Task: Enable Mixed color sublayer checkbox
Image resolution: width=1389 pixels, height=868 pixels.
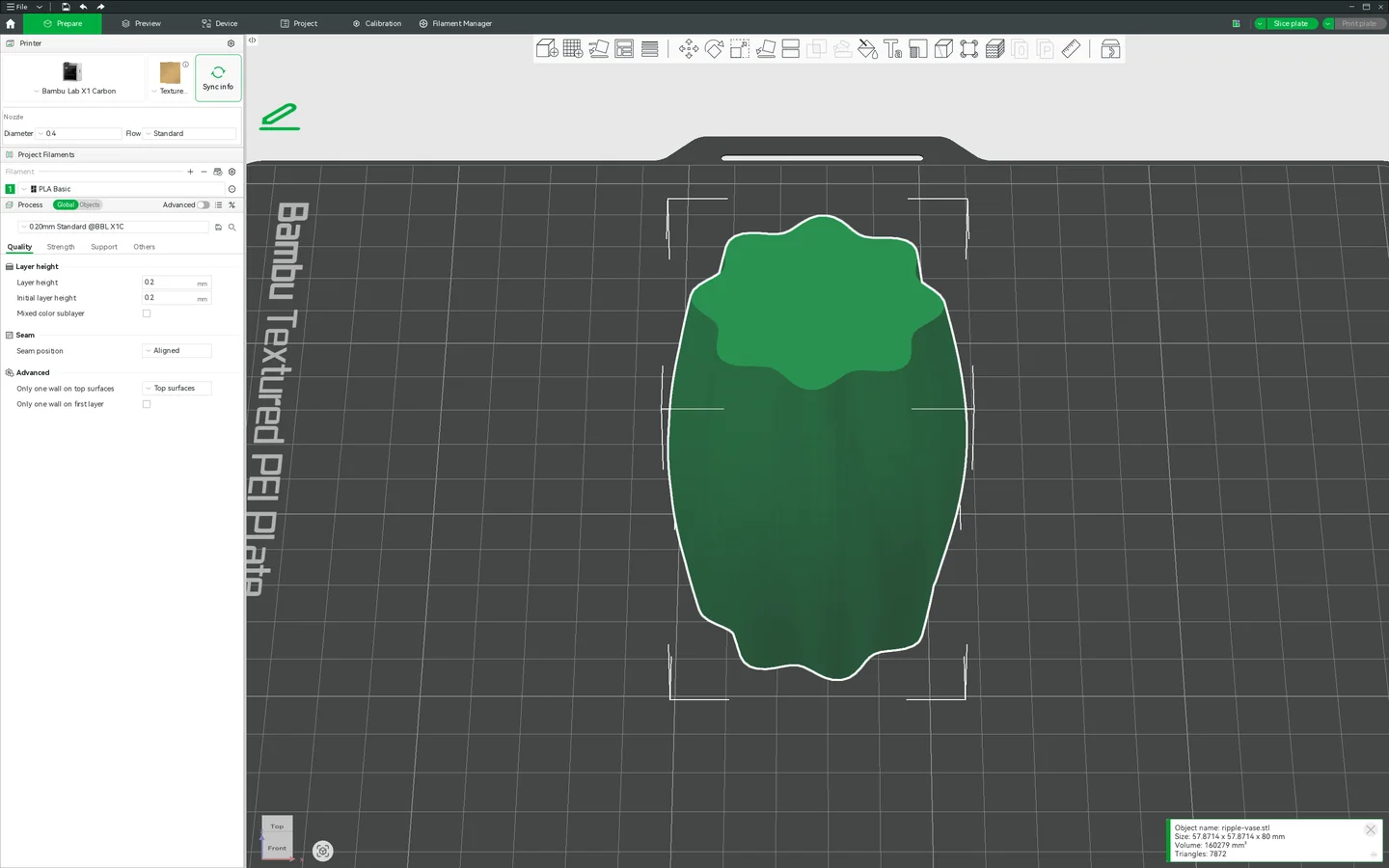Action: pos(147,313)
